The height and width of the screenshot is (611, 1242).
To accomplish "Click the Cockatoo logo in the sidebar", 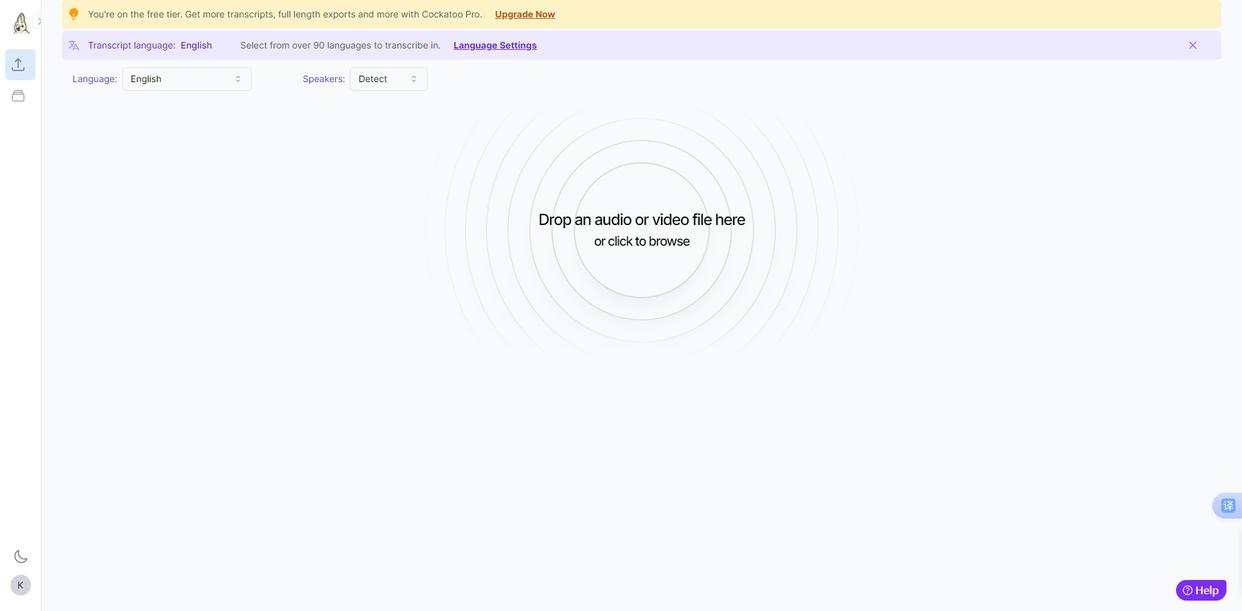I will pos(20,22).
